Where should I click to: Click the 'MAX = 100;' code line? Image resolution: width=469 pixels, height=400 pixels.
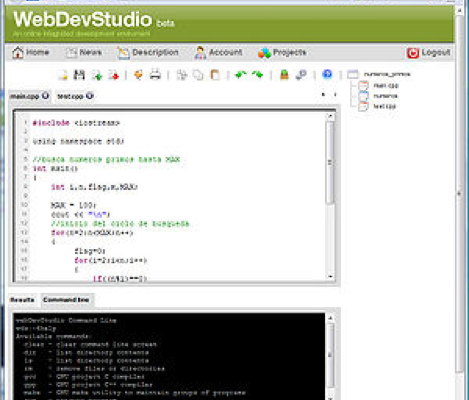pos(73,205)
